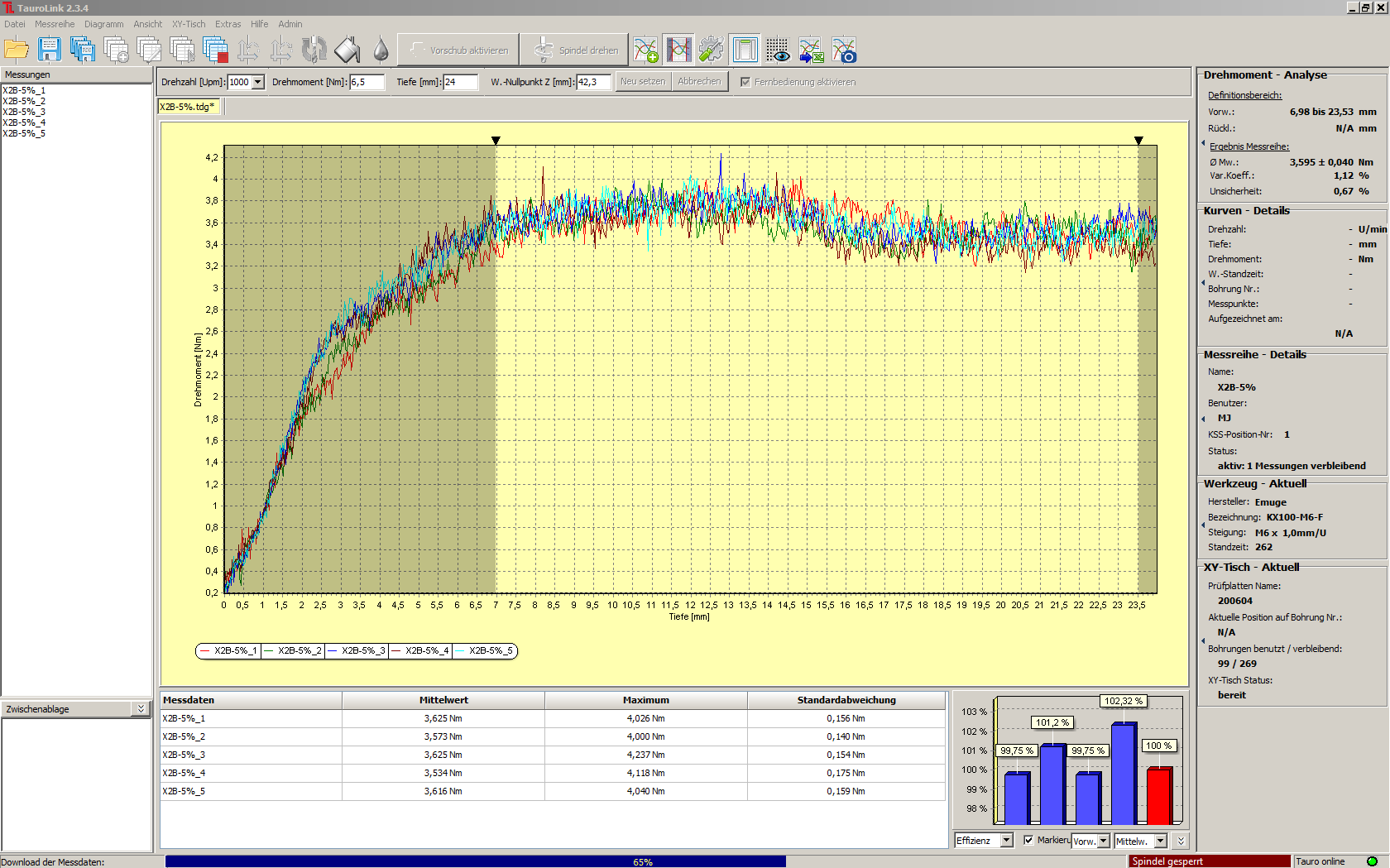This screenshot has height=868, width=1390.
Task: Click the paint bucket coolant icon
Action: (x=347, y=50)
